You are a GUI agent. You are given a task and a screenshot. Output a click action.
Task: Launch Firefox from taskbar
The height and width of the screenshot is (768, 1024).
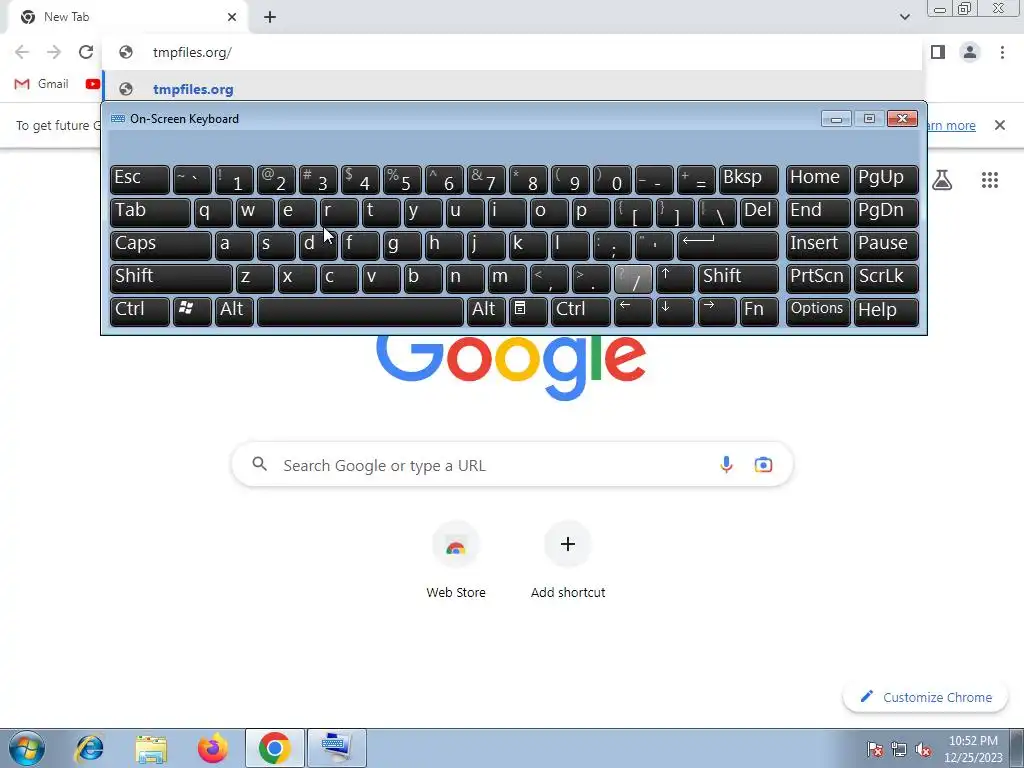tap(213, 748)
